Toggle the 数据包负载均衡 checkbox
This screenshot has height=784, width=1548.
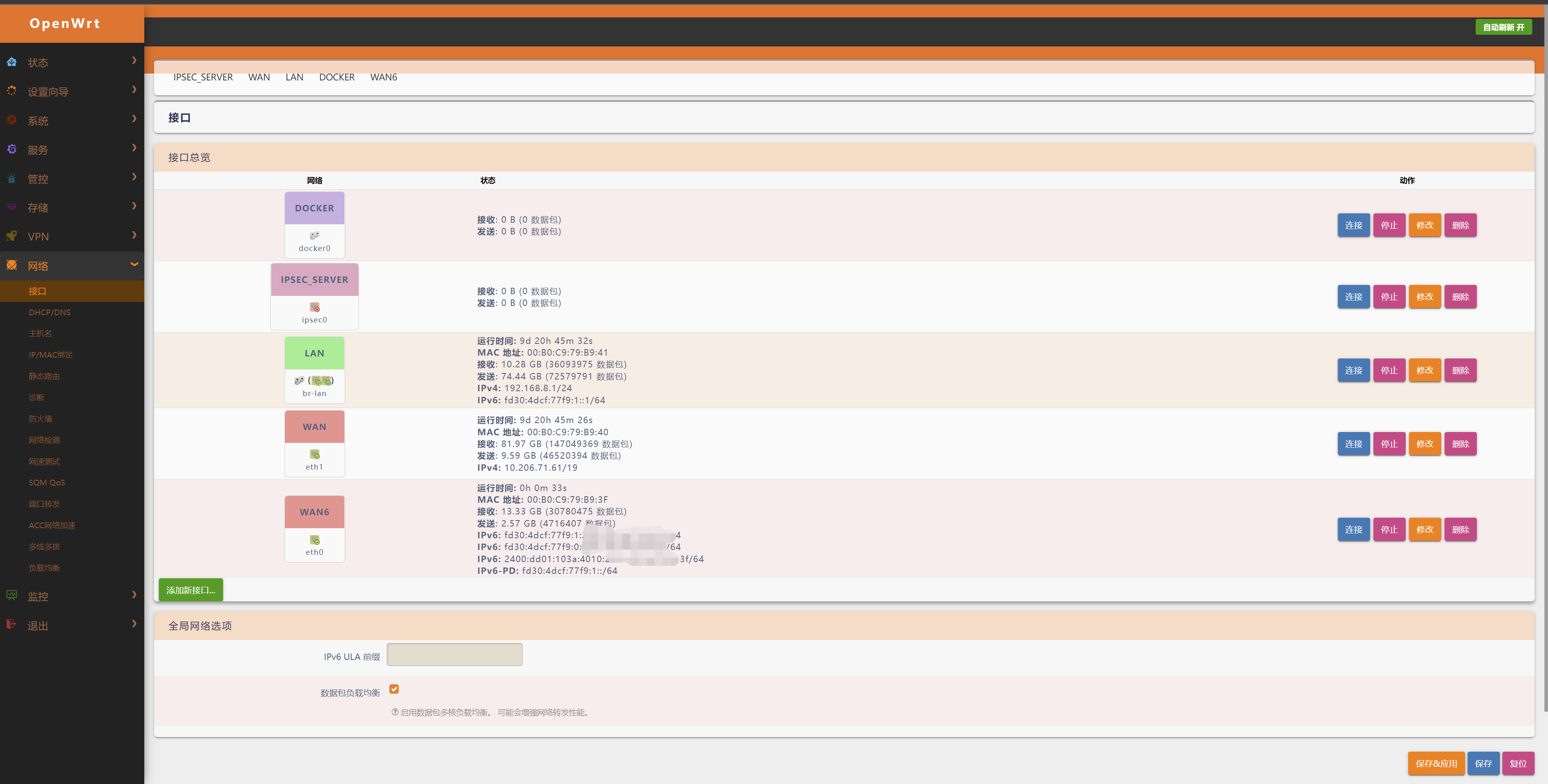click(394, 689)
